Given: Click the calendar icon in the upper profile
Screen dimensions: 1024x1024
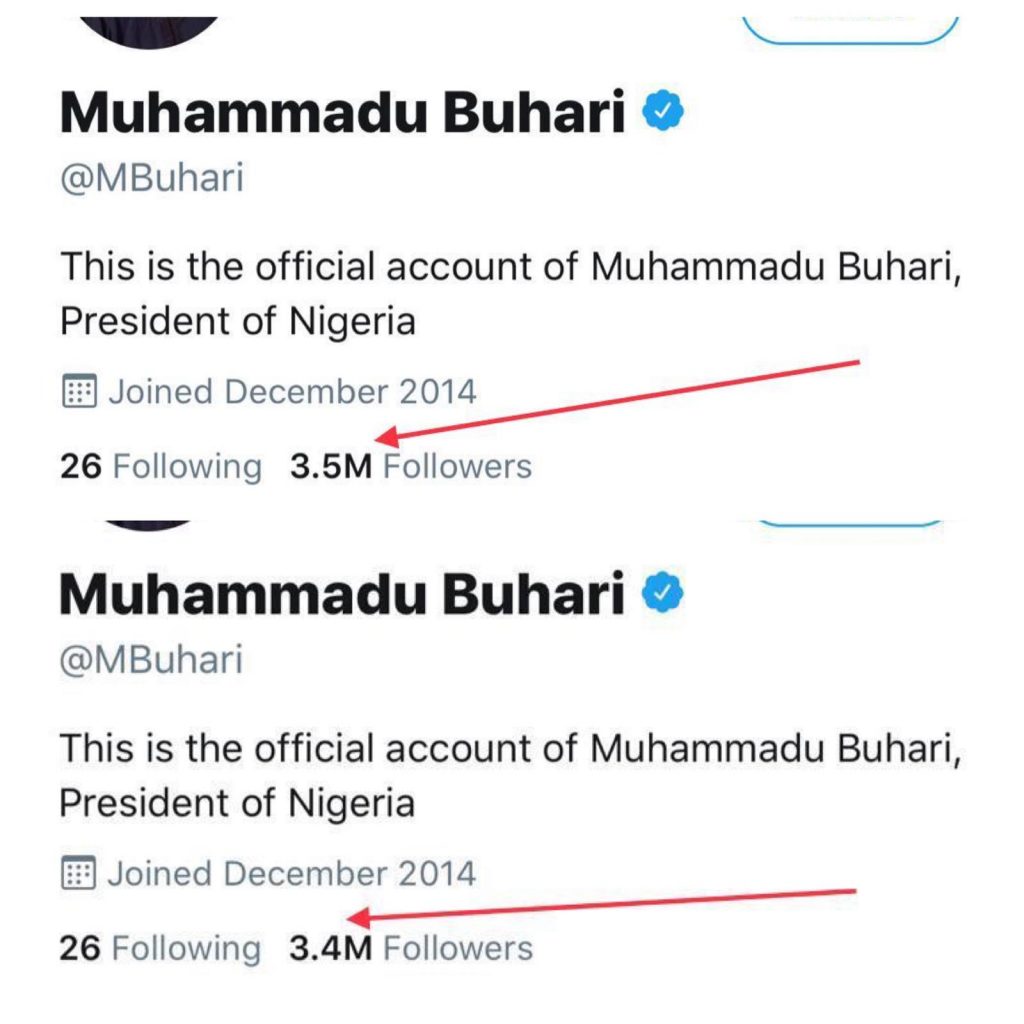Looking at the screenshot, I should [x=79, y=392].
